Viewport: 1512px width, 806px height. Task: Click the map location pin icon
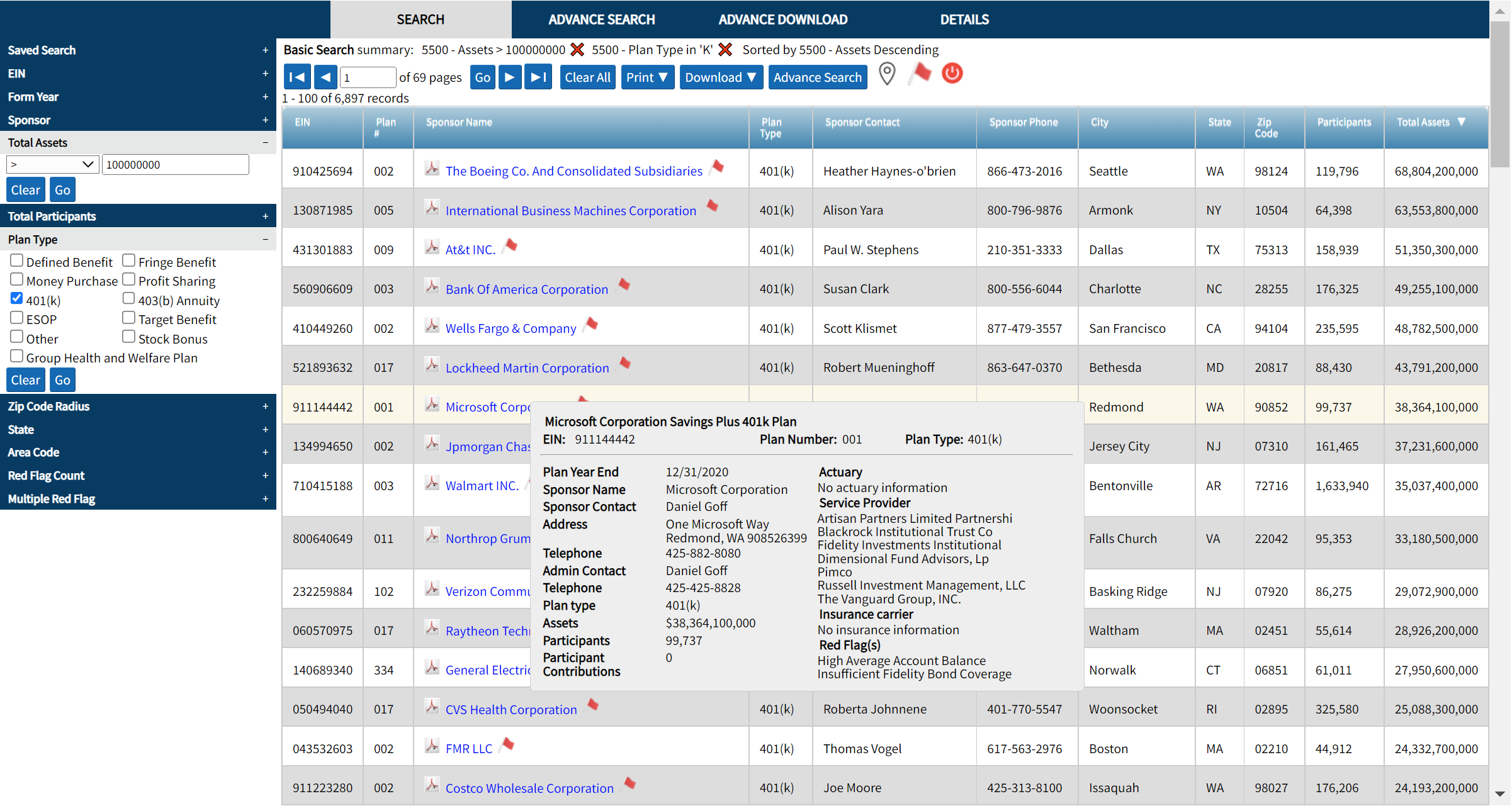[887, 74]
